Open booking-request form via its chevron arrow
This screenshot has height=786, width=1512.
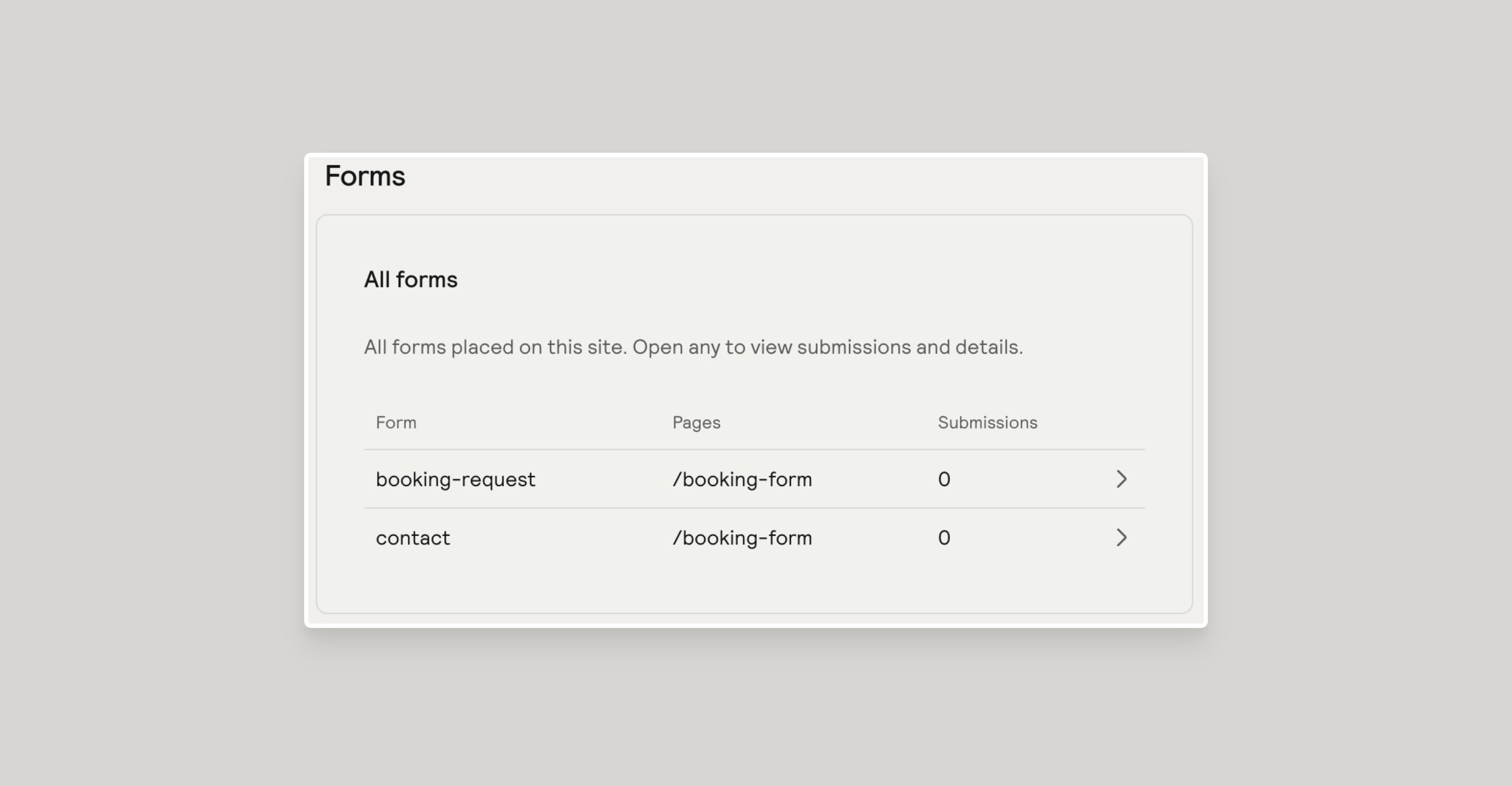coord(1121,479)
